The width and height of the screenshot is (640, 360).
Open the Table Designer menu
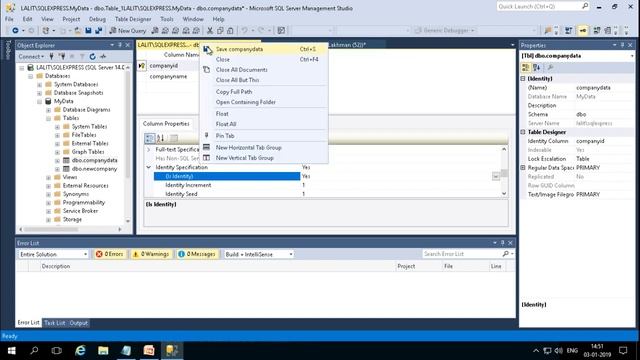click(x=133, y=19)
